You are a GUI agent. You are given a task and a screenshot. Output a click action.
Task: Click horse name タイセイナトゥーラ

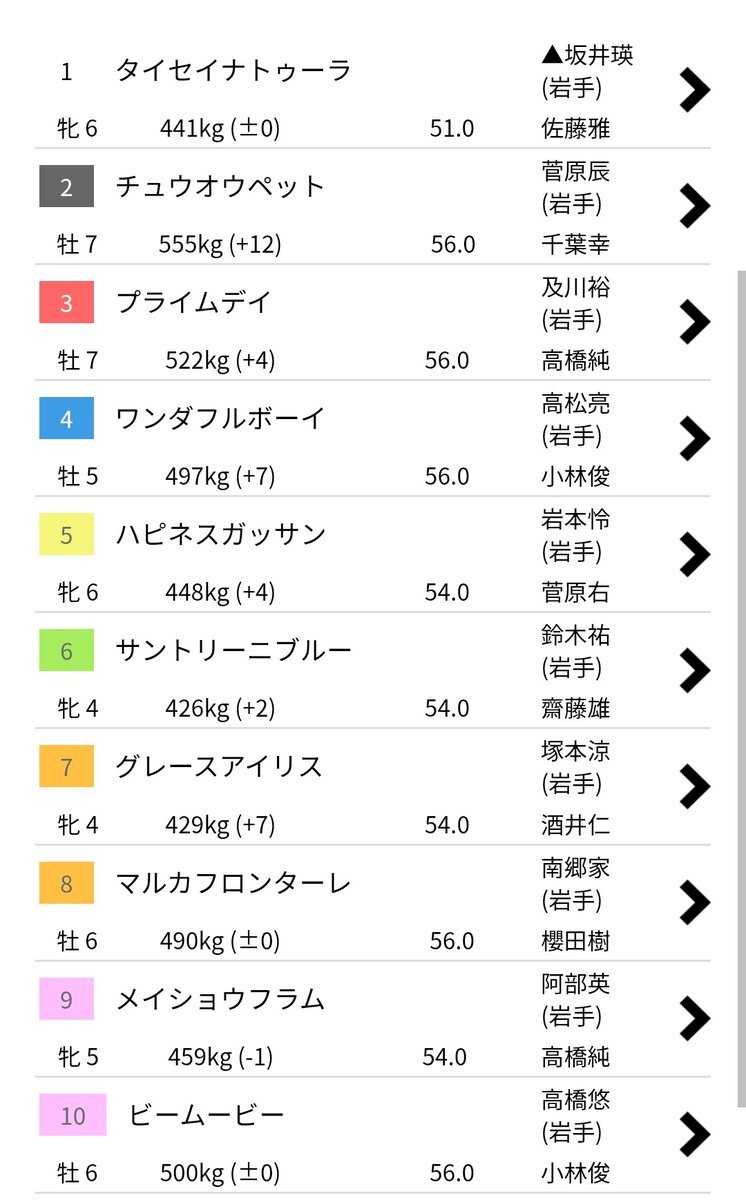tap(234, 70)
